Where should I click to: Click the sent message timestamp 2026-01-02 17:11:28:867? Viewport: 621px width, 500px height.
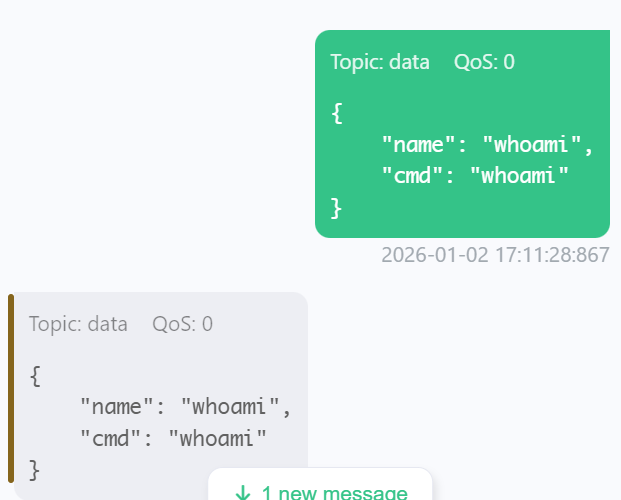[x=495, y=255]
